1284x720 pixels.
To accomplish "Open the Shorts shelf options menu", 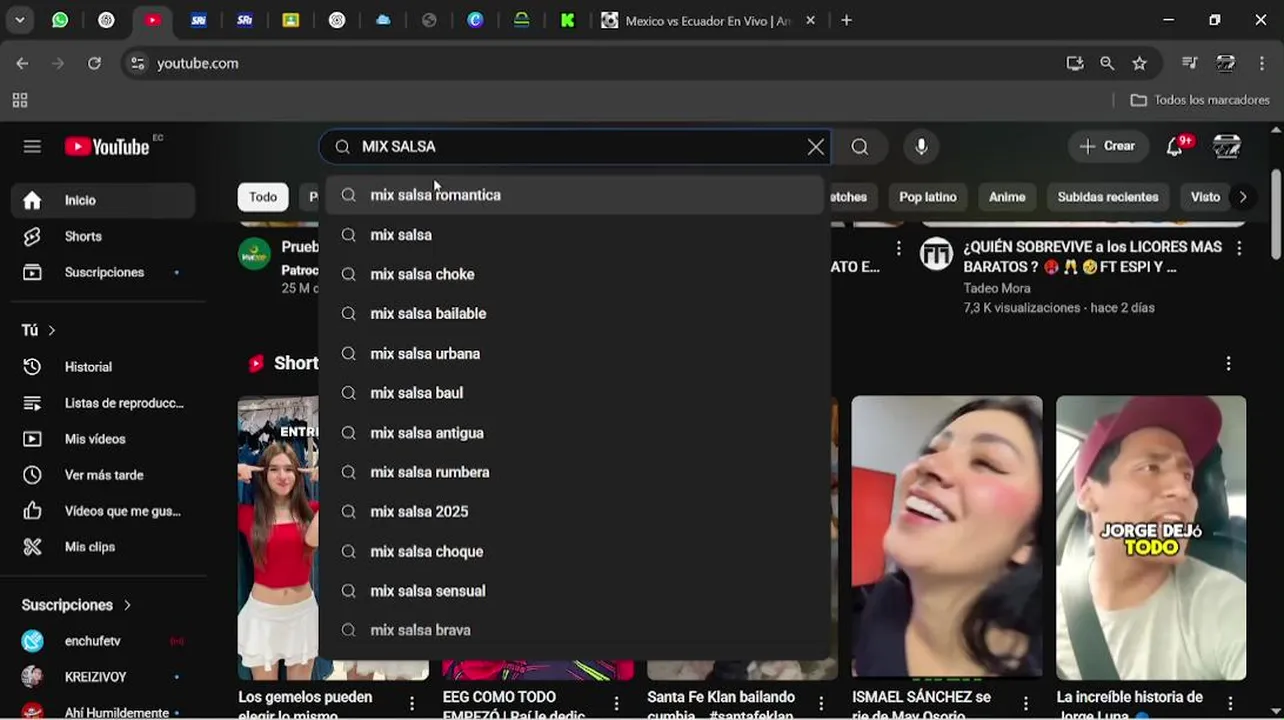I will pos(1228,364).
